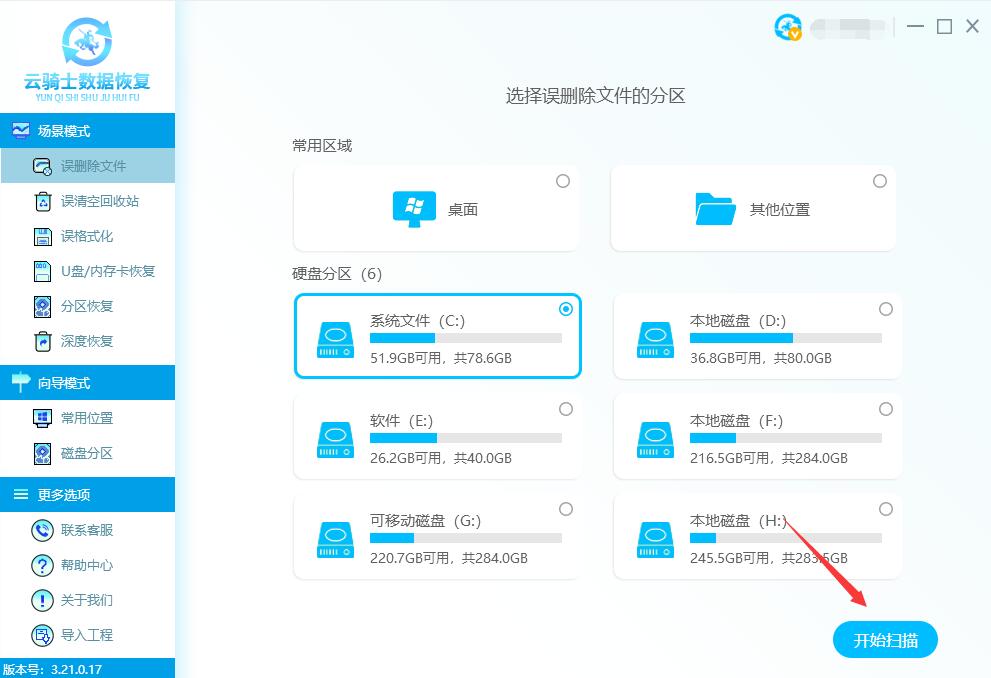
Task: Open U盘/内存卡恢复 mode
Action: tap(88, 271)
